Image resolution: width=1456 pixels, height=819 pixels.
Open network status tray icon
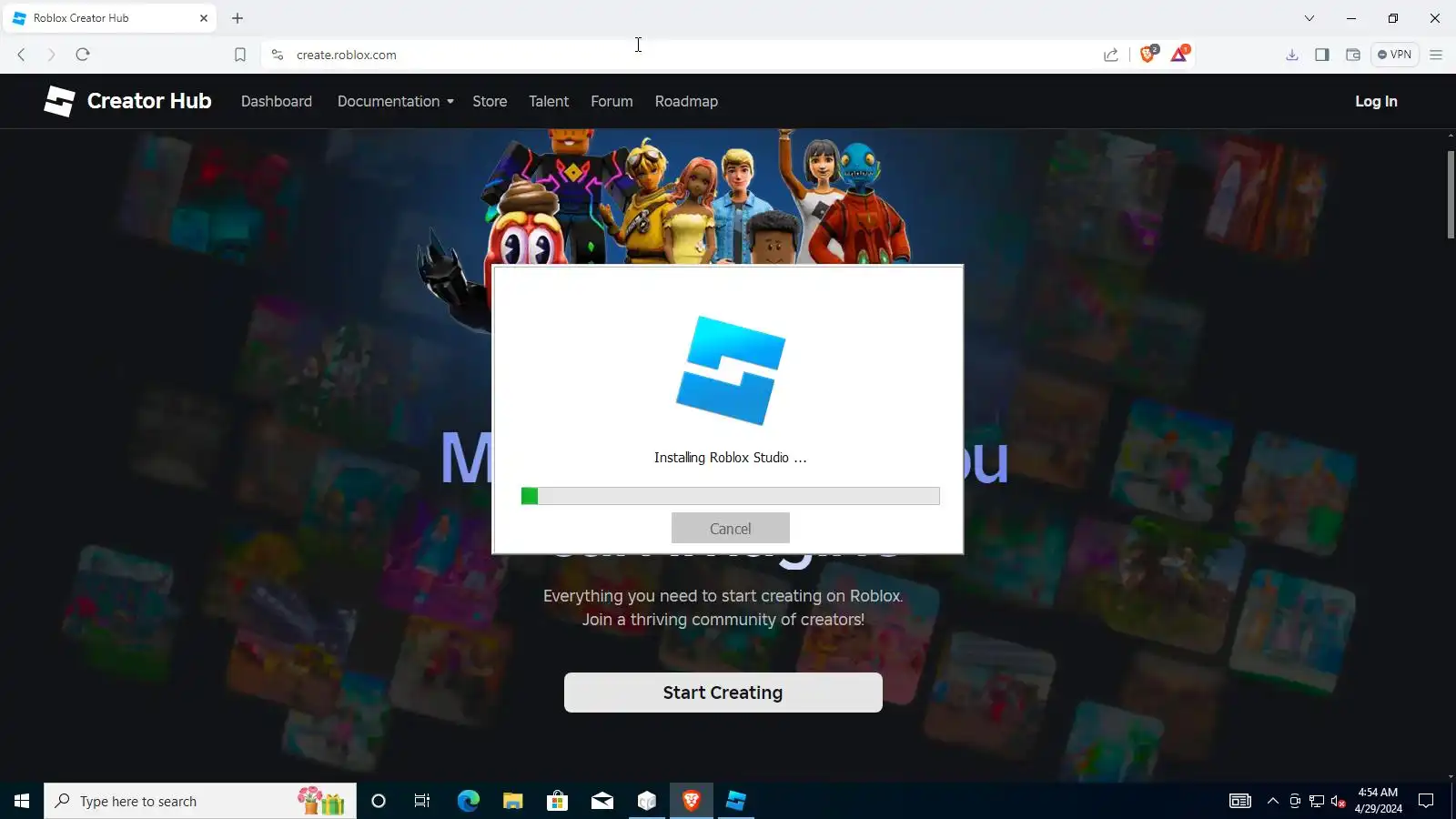tap(1317, 801)
